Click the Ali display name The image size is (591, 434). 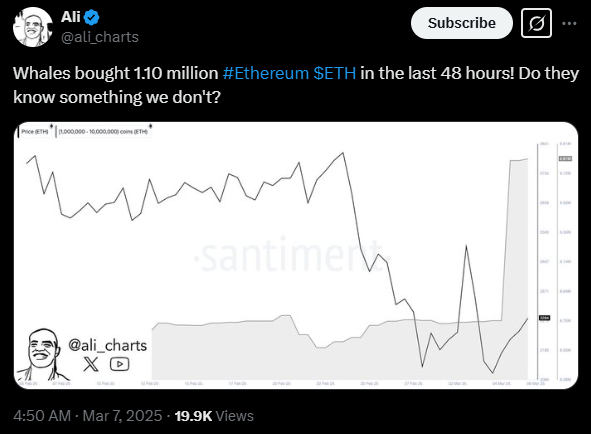(x=71, y=17)
